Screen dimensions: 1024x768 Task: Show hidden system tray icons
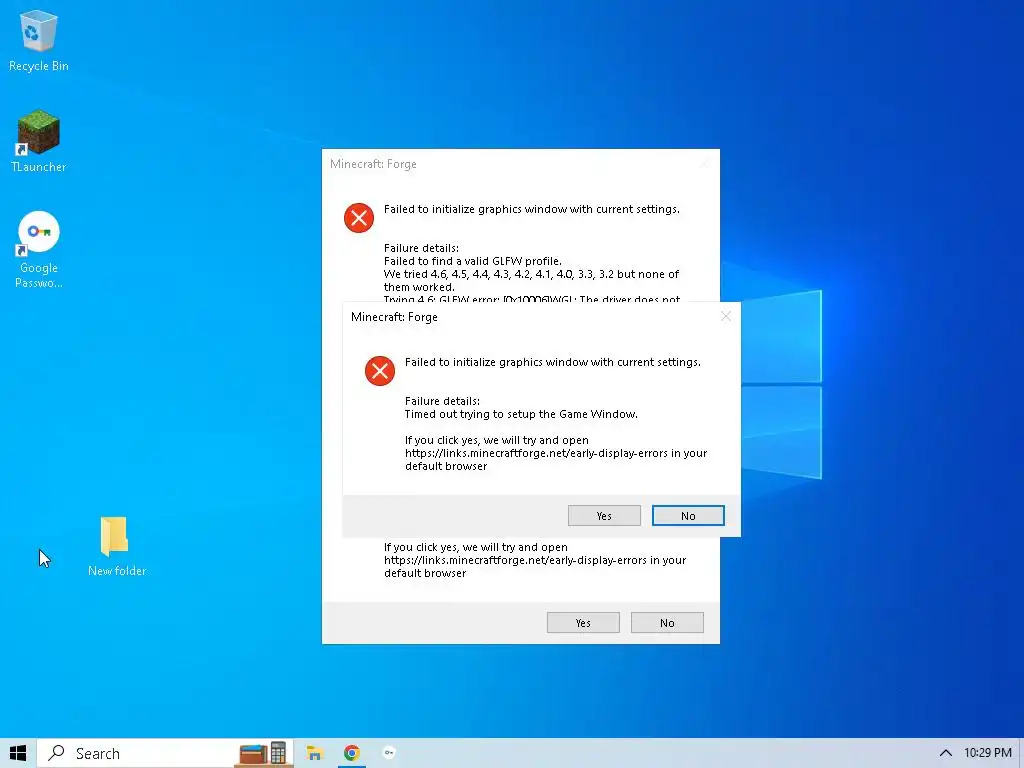click(x=945, y=753)
